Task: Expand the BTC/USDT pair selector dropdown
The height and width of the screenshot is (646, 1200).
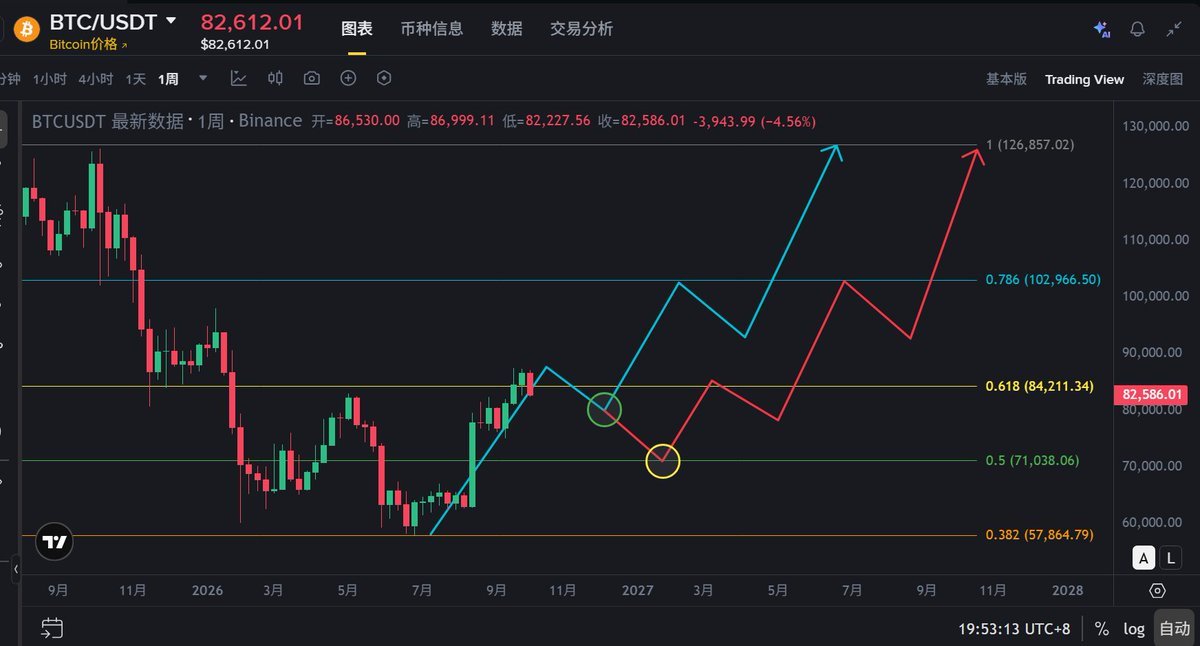Action: (171, 21)
